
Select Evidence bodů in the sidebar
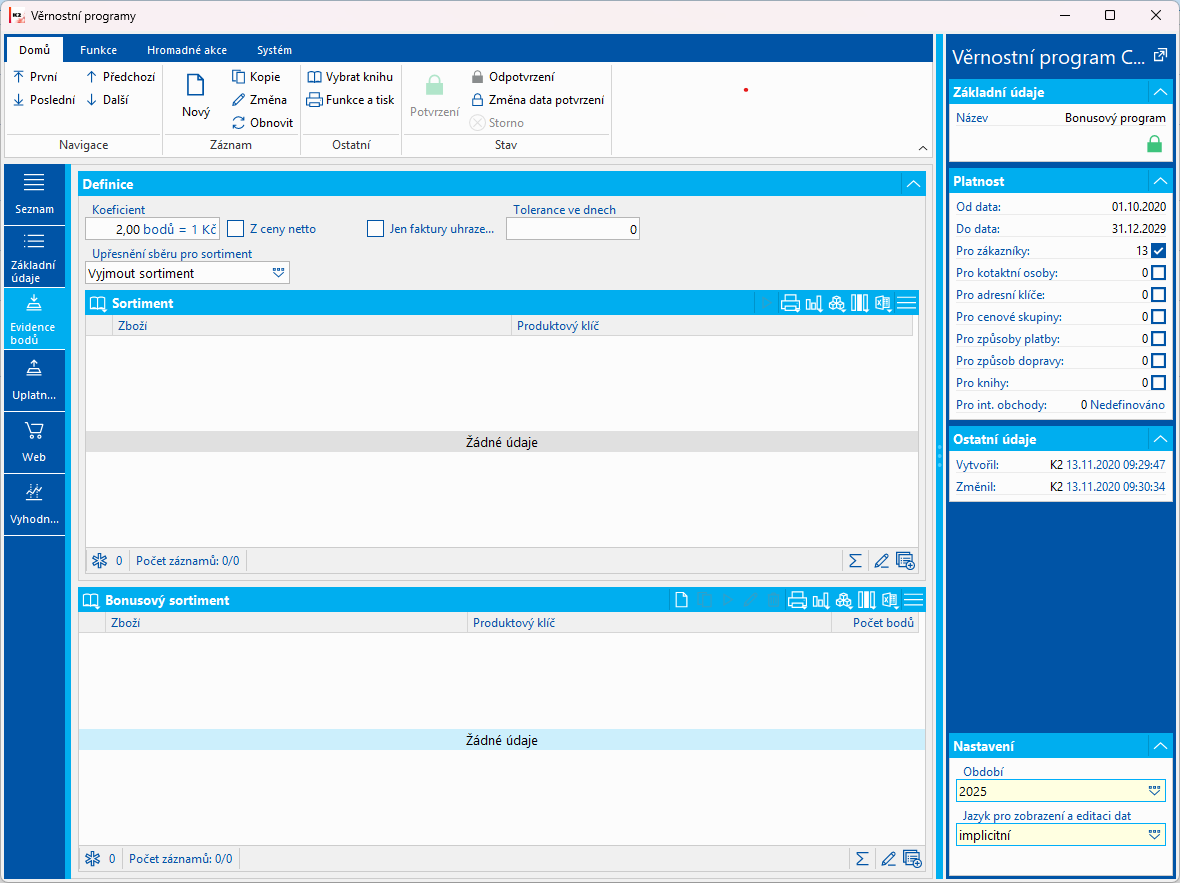click(34, 318)
